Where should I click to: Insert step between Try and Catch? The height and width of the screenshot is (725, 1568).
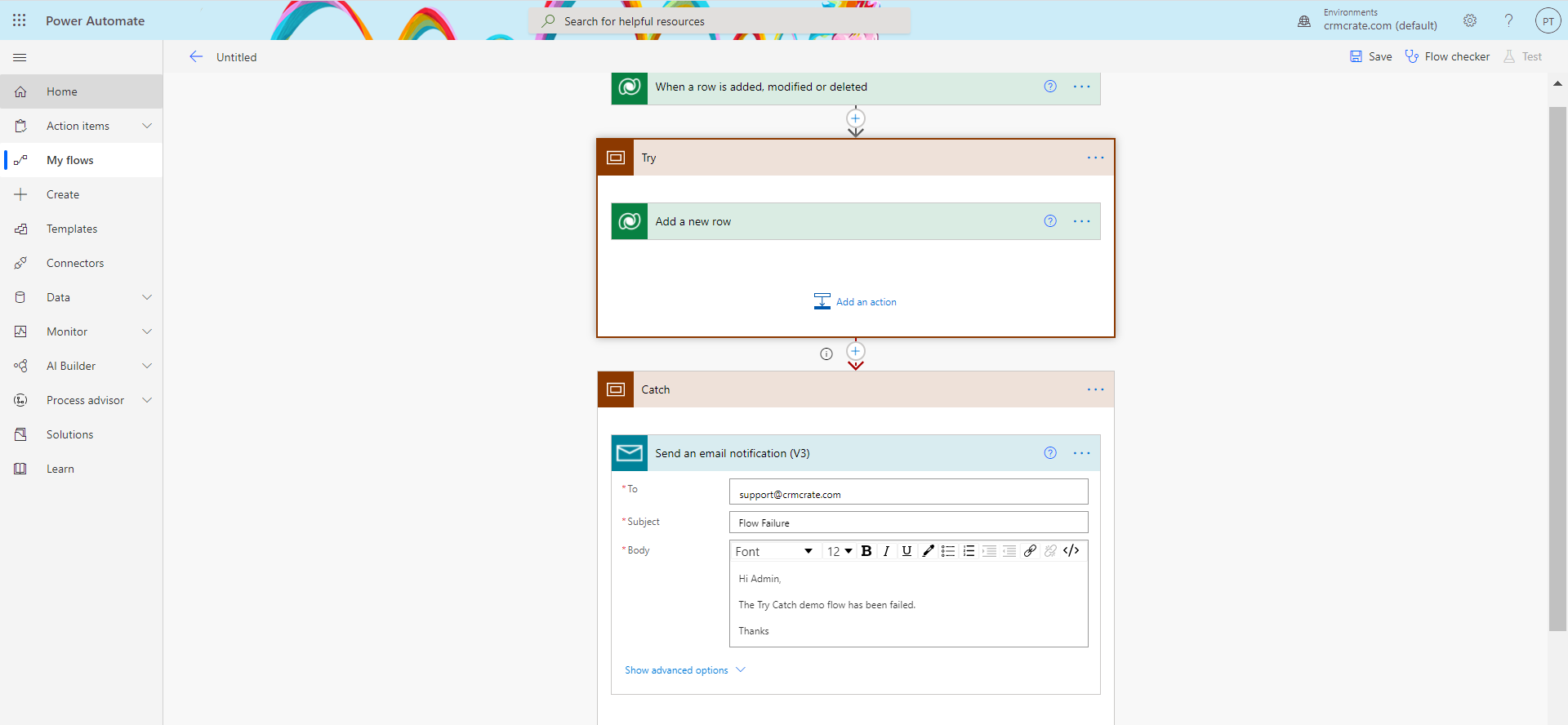[855, 351]
